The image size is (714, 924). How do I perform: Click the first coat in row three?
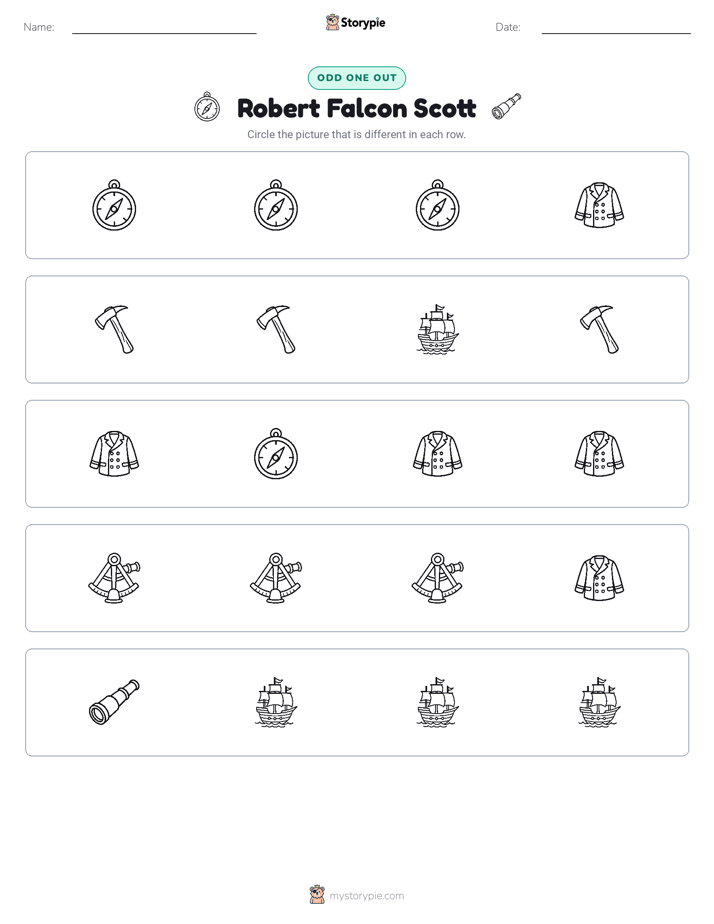tap(114, 454)
